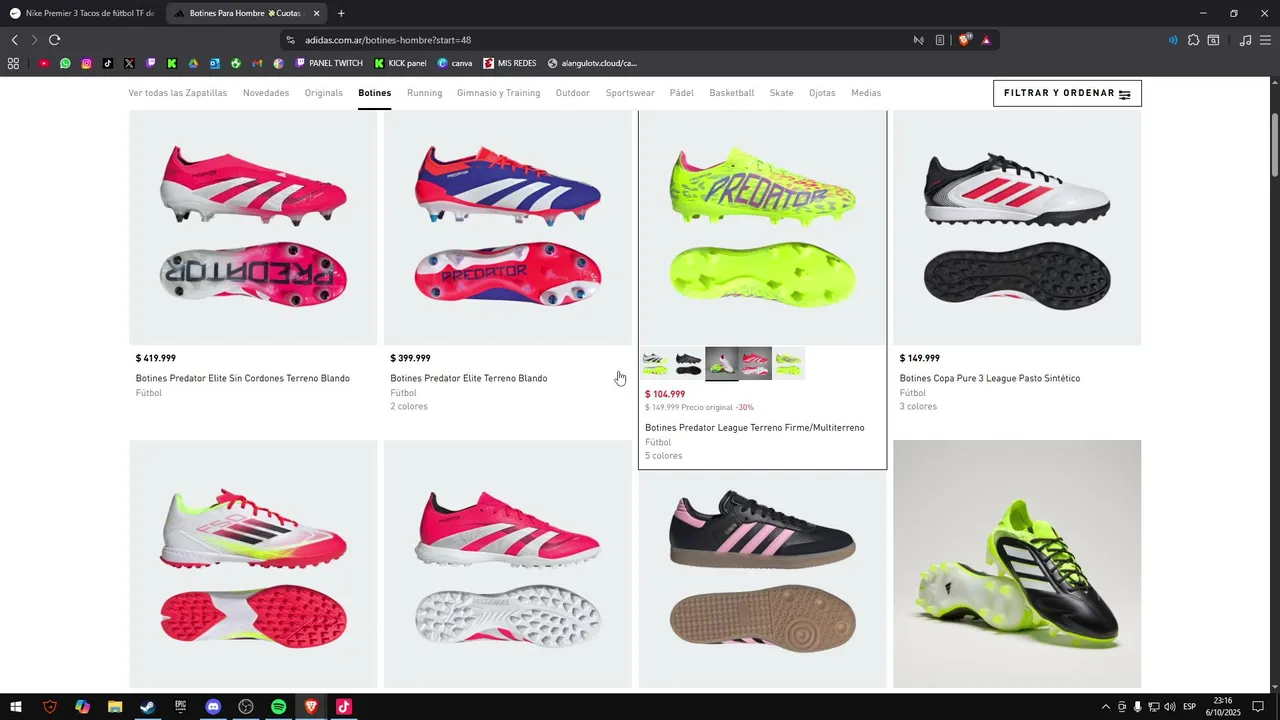This screenshot has width=1280, height=720.
Task: Open the Outlook bookmark icon
Action: pos(215,63)
